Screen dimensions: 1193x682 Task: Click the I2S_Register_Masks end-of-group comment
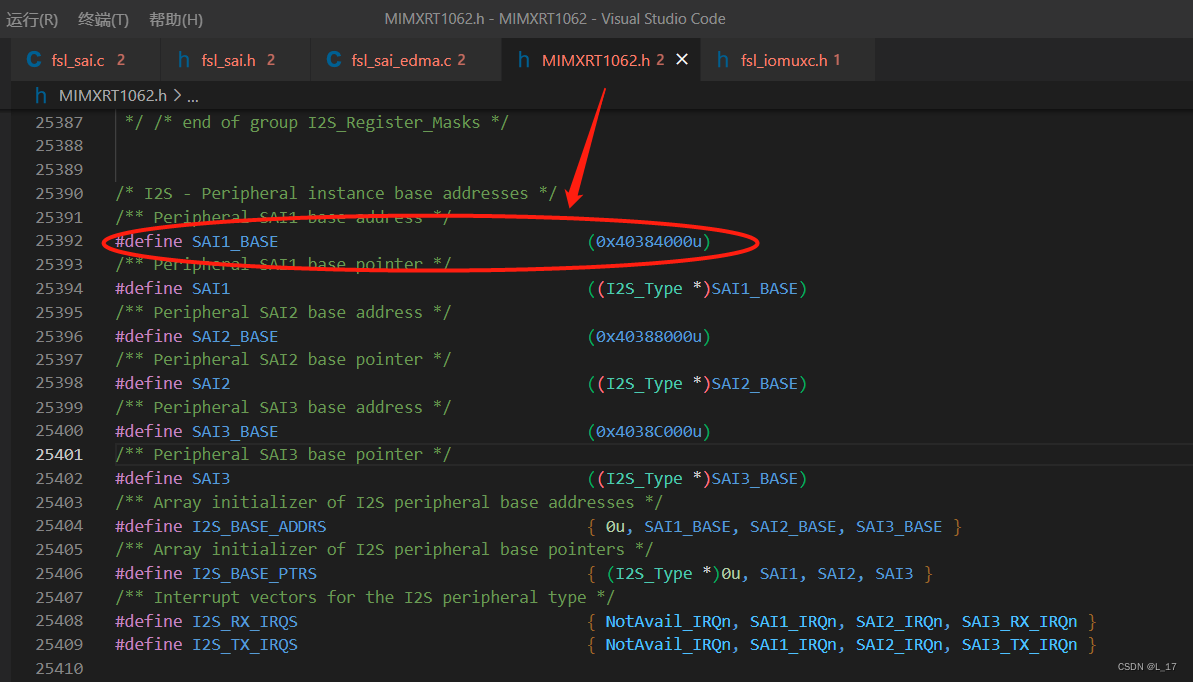[x=317, y=123]
